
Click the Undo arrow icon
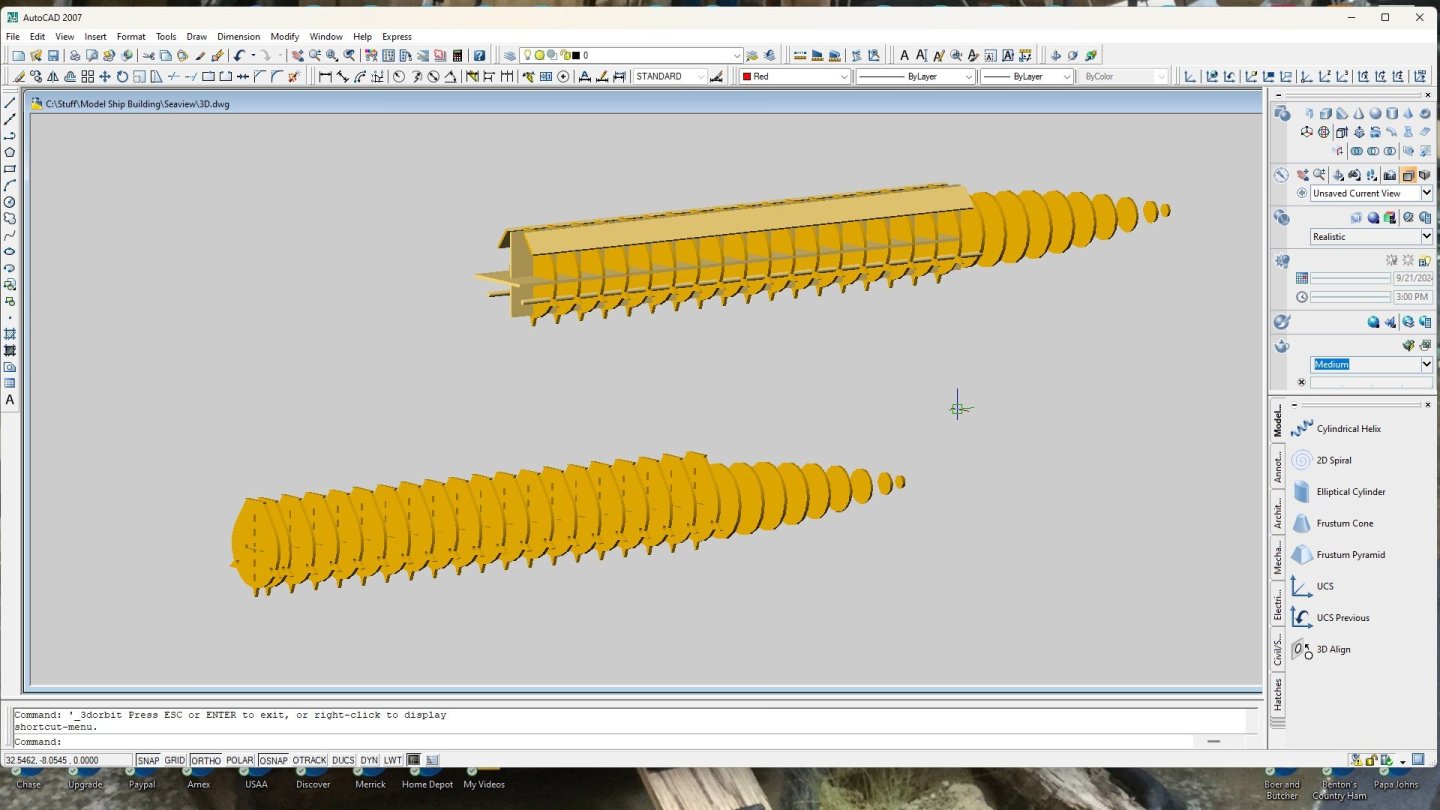(239, 56)
